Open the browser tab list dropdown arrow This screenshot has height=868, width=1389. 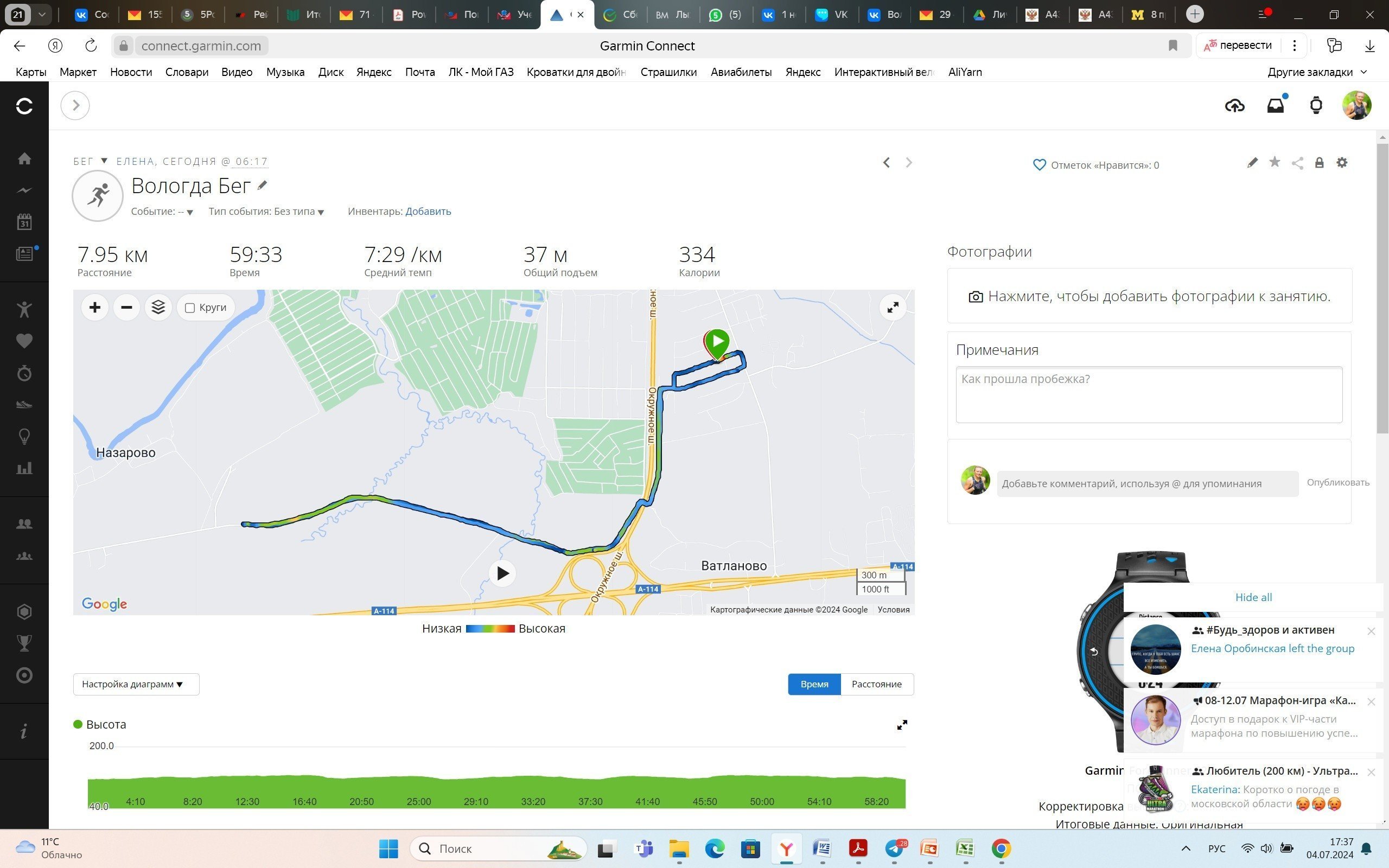pos(42,15)
